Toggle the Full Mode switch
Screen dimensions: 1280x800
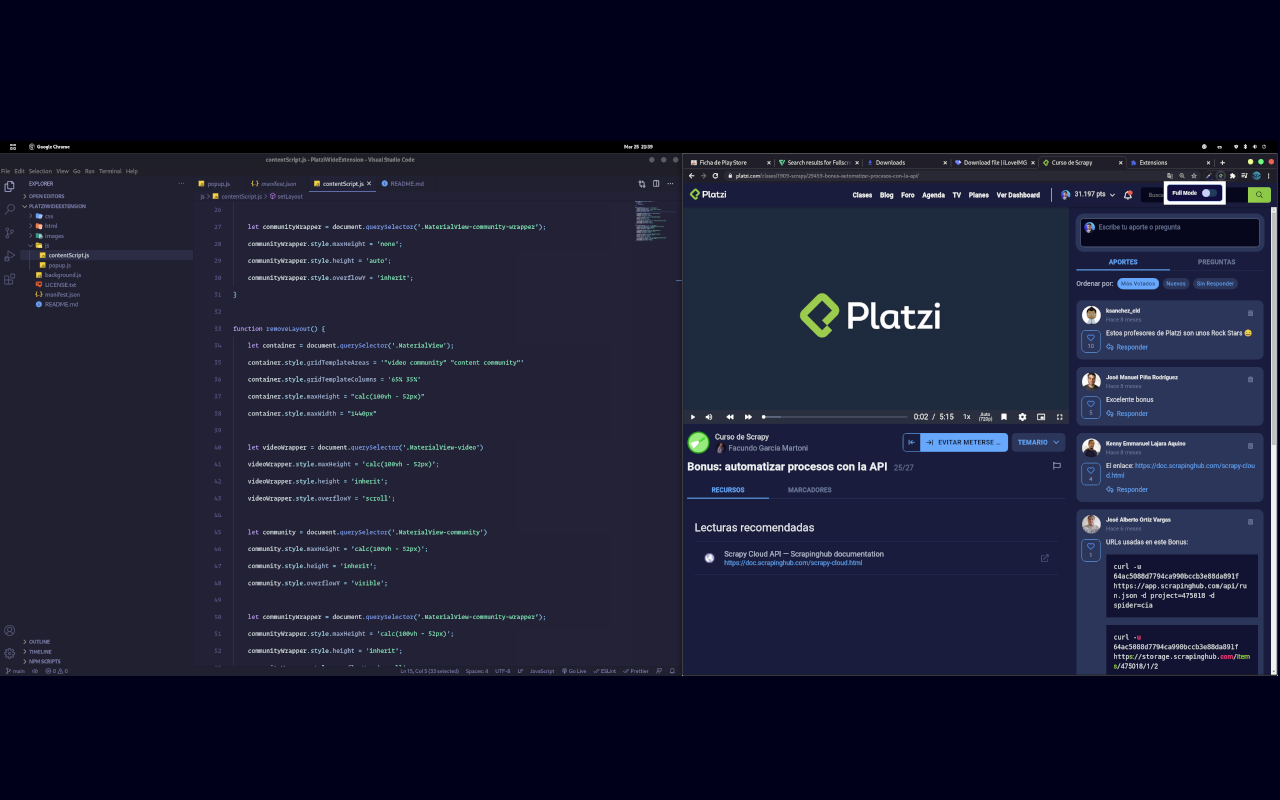point(1210,193)
